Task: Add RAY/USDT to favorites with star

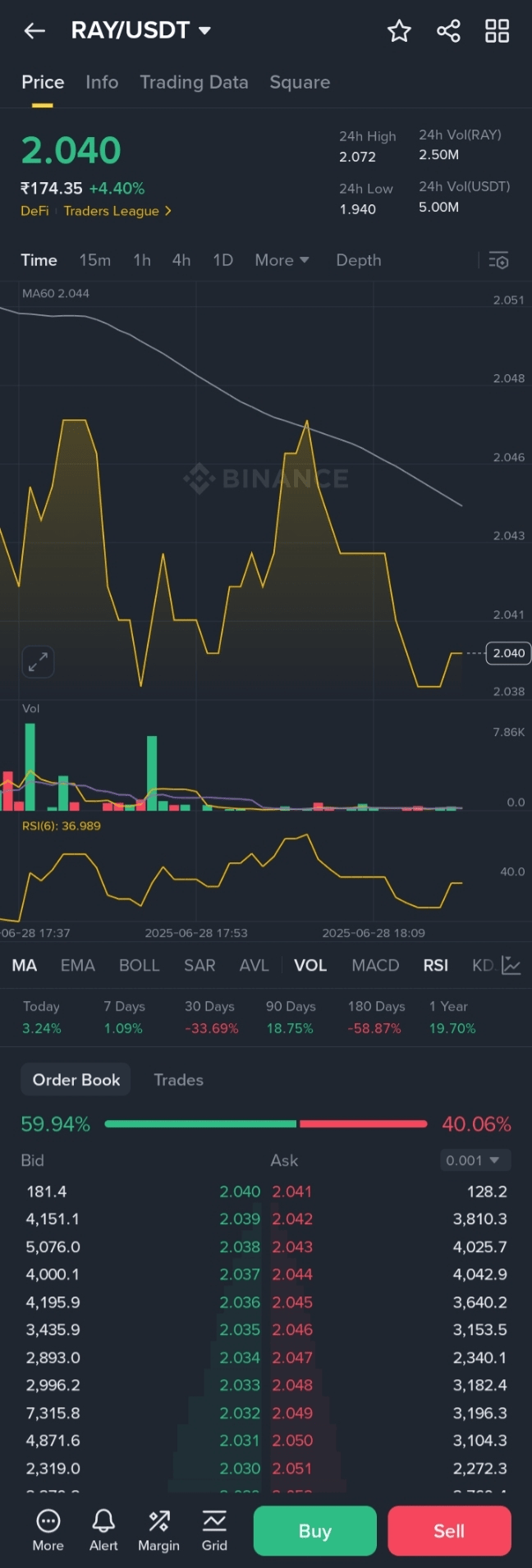Action: [399, 31]
